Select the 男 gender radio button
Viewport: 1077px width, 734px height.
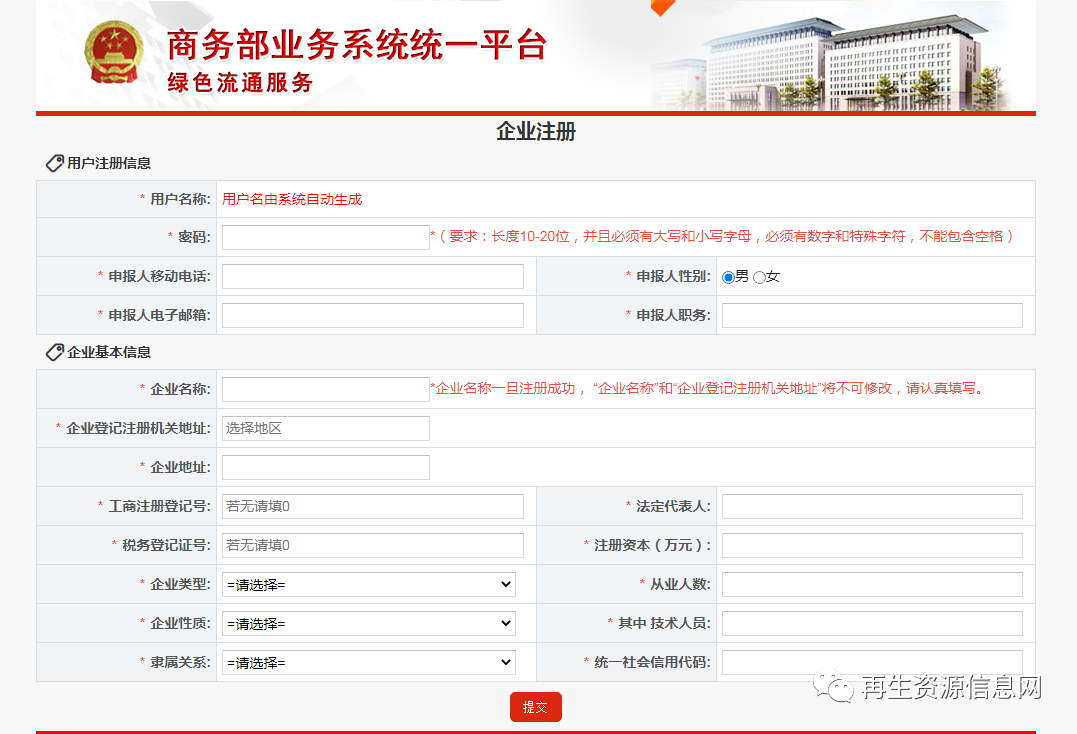pyautogui.click(x=729, y=277)
